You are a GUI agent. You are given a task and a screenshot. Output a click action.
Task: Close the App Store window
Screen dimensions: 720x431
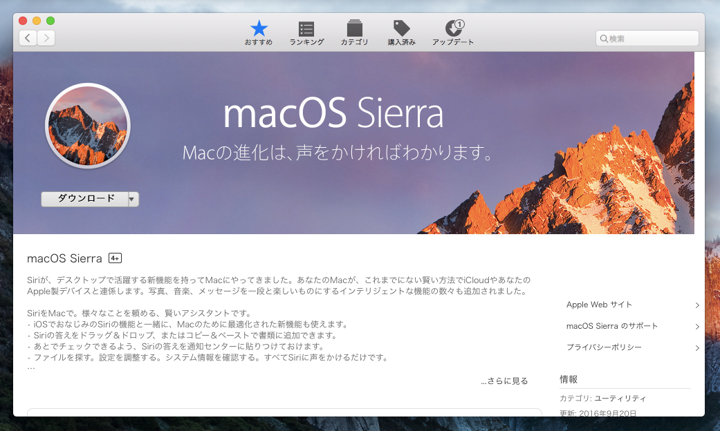click(x=23, y=21)
